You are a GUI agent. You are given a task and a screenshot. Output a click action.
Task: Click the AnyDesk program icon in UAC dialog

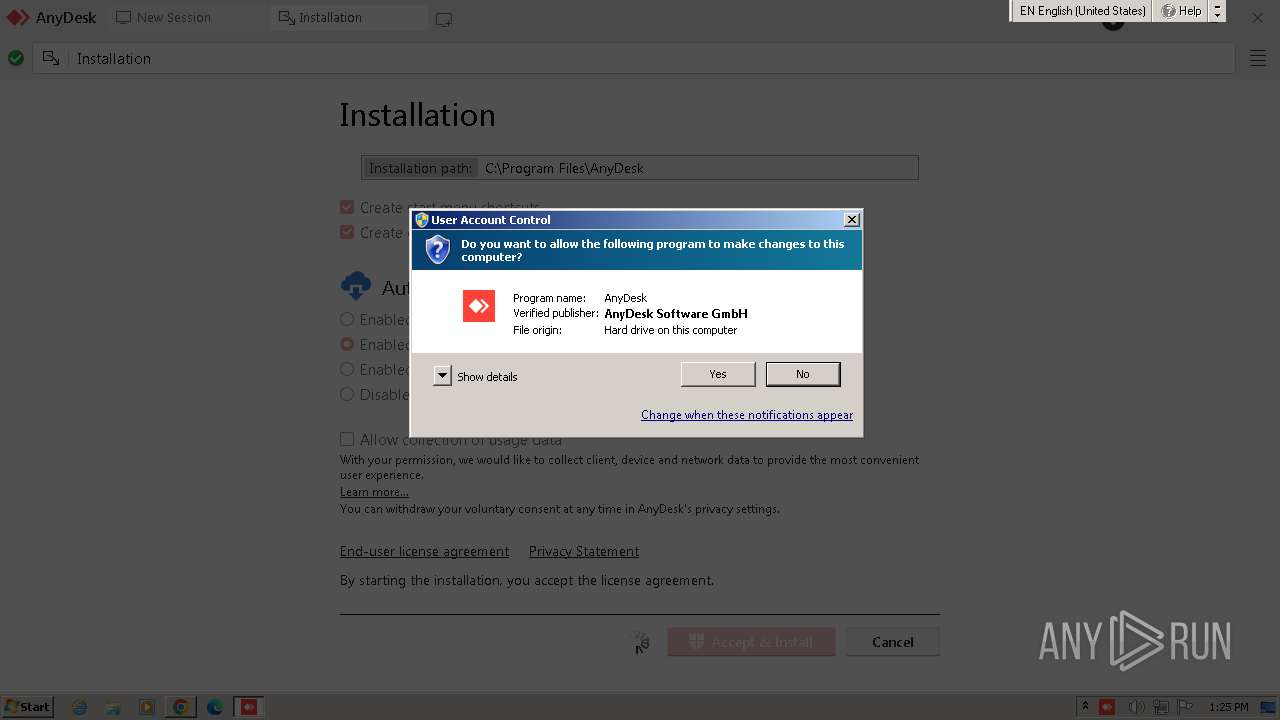(479, 306)
